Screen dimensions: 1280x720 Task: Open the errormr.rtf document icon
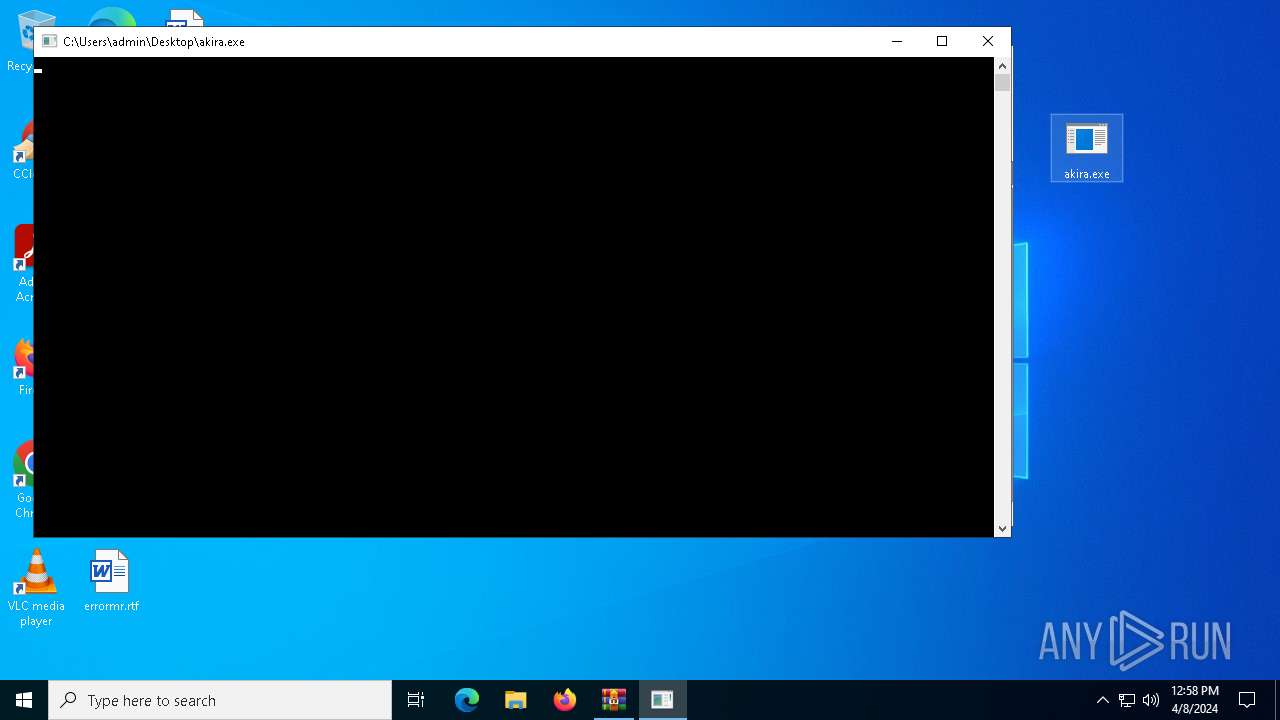(111, 580)
